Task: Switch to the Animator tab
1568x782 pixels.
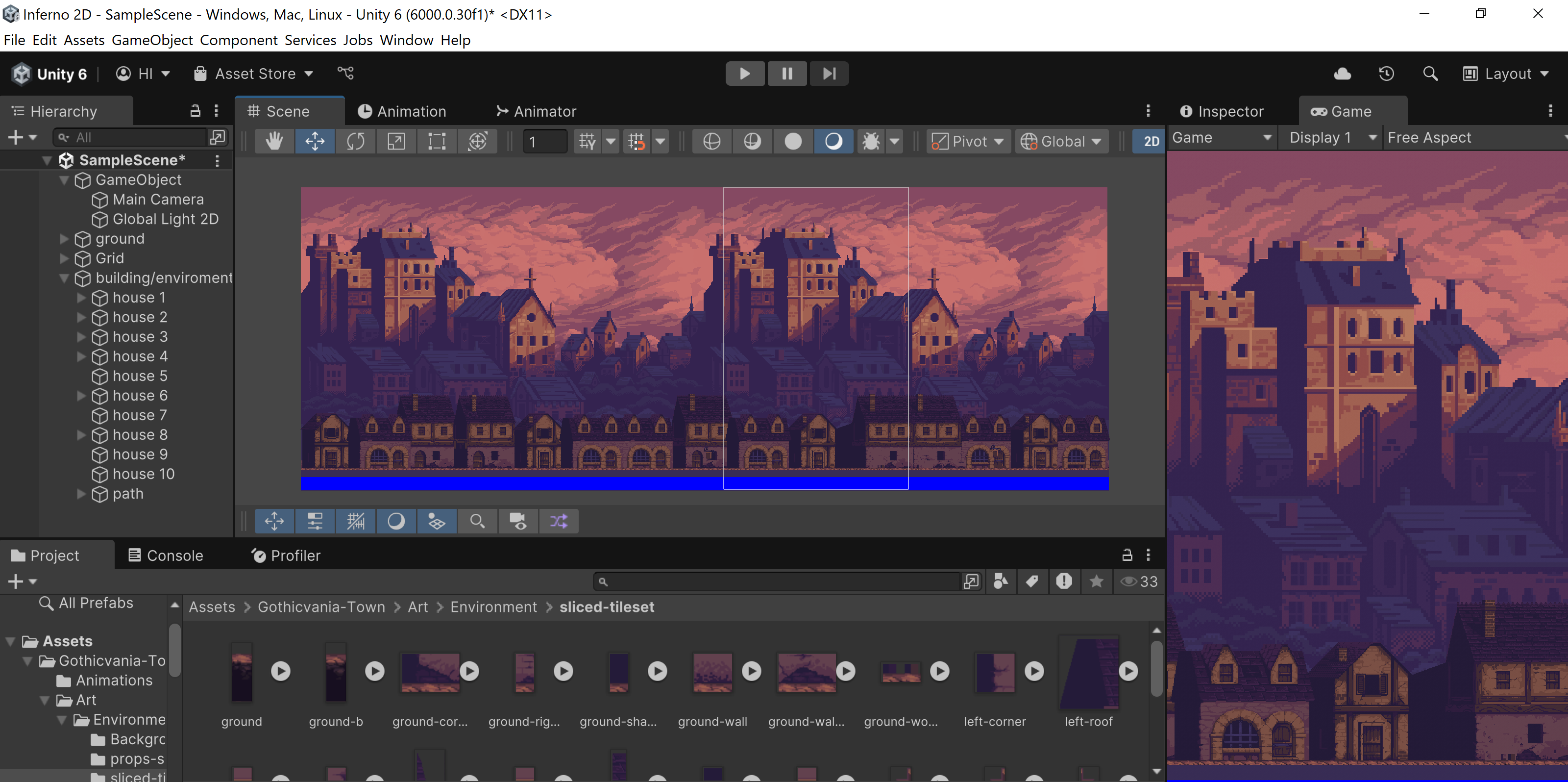Action: point(536,111)
